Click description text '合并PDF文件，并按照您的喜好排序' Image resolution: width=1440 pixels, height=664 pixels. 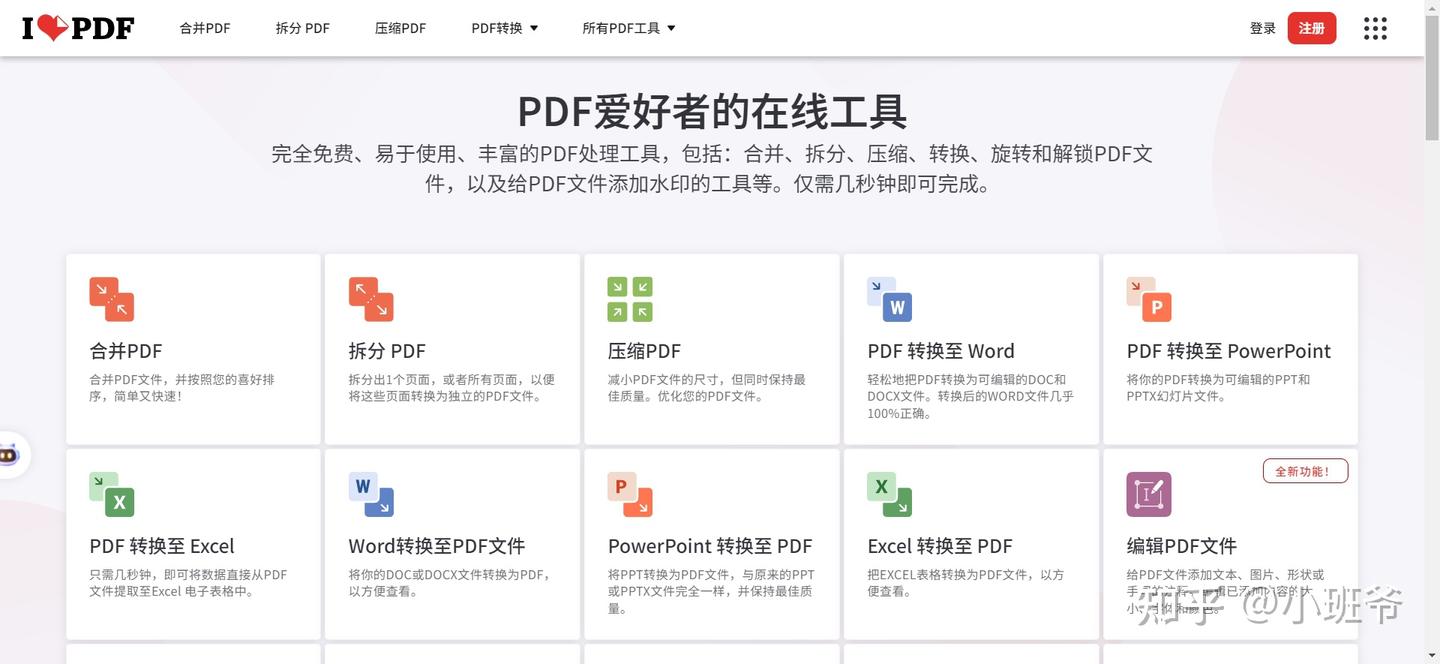tap(182, 388)
